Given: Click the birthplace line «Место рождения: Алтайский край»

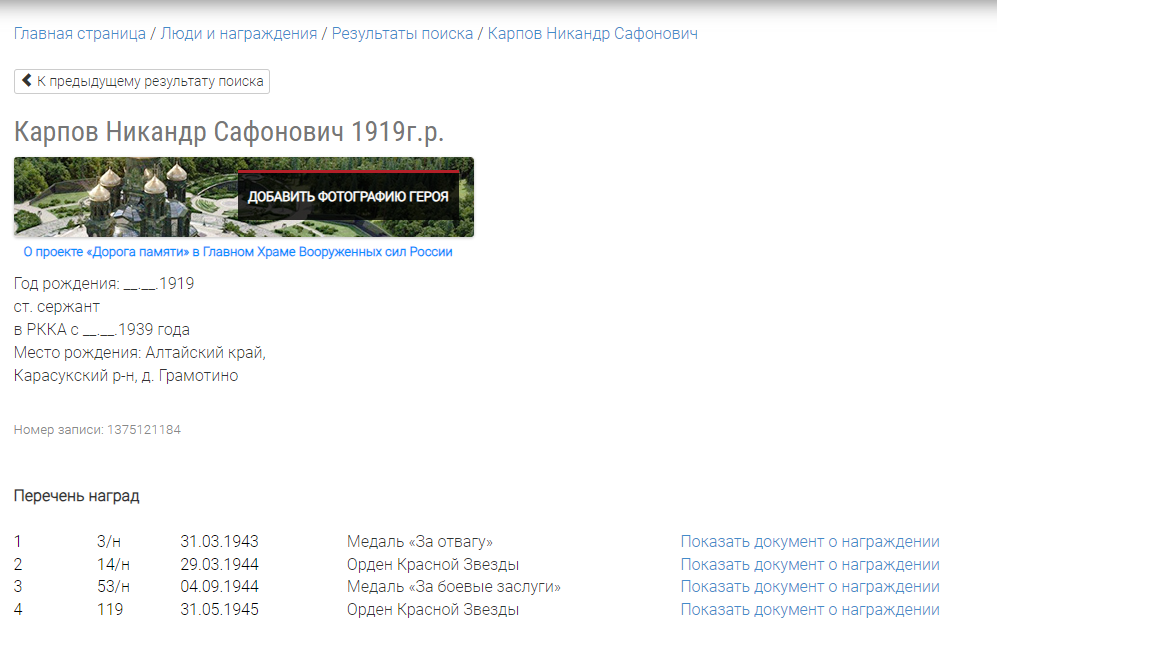Looking at the screenshot, I should (x=140, y=353).
